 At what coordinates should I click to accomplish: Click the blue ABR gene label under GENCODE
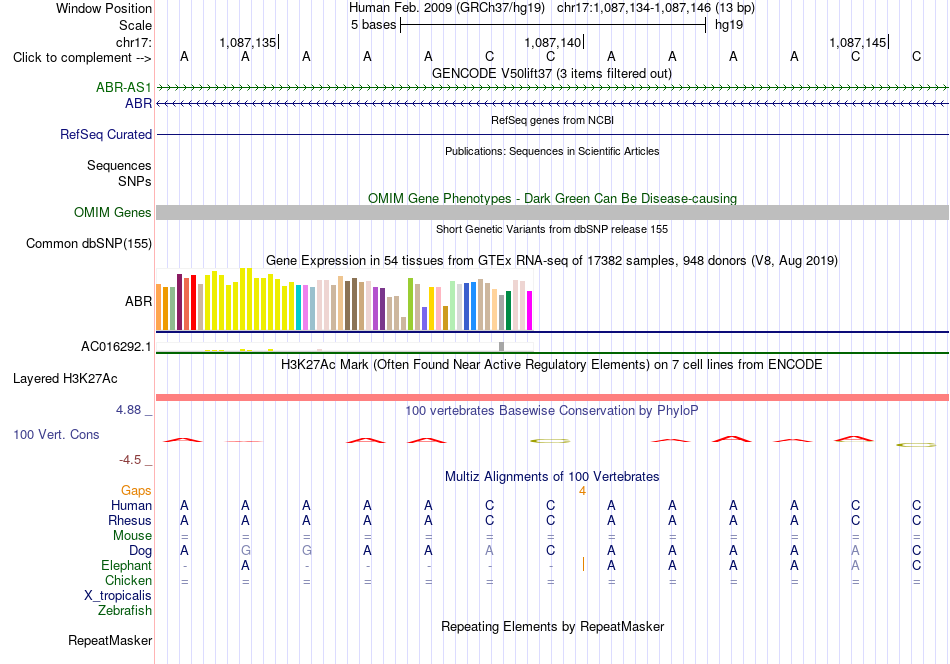[138, 104]
